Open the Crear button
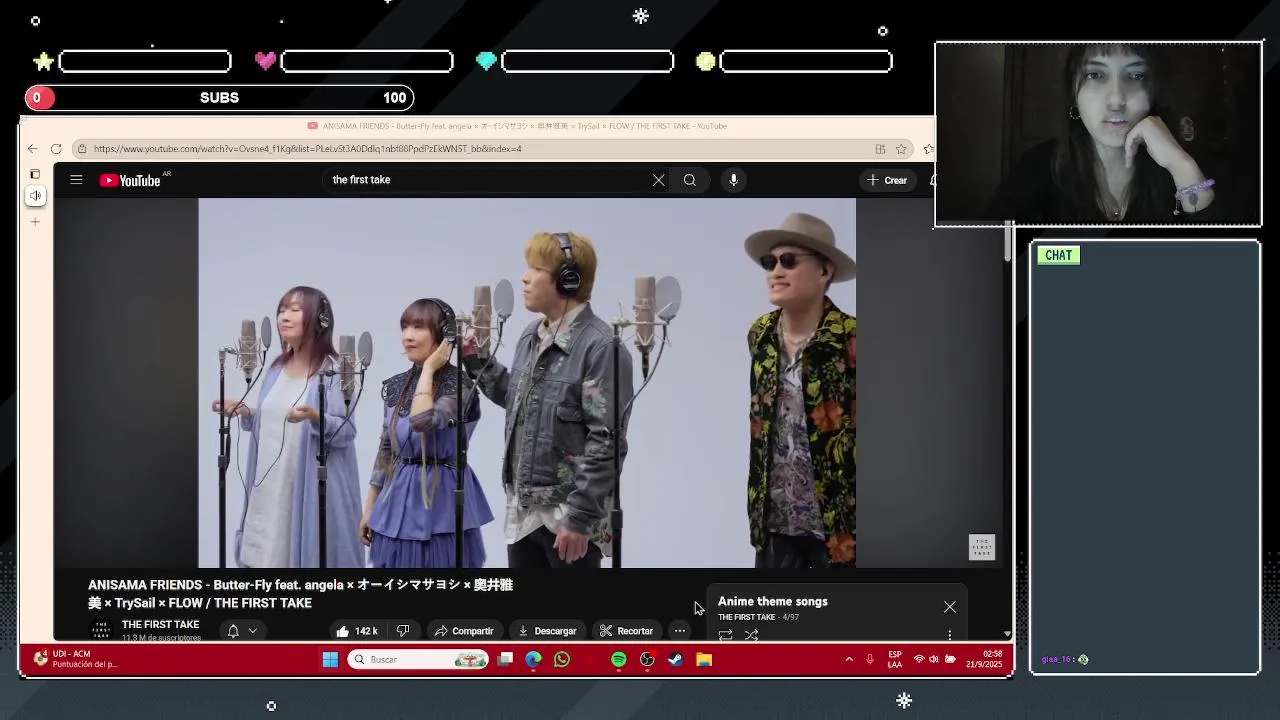The width and height of the screenshot is (1280, 720). (x=887, y=180)
